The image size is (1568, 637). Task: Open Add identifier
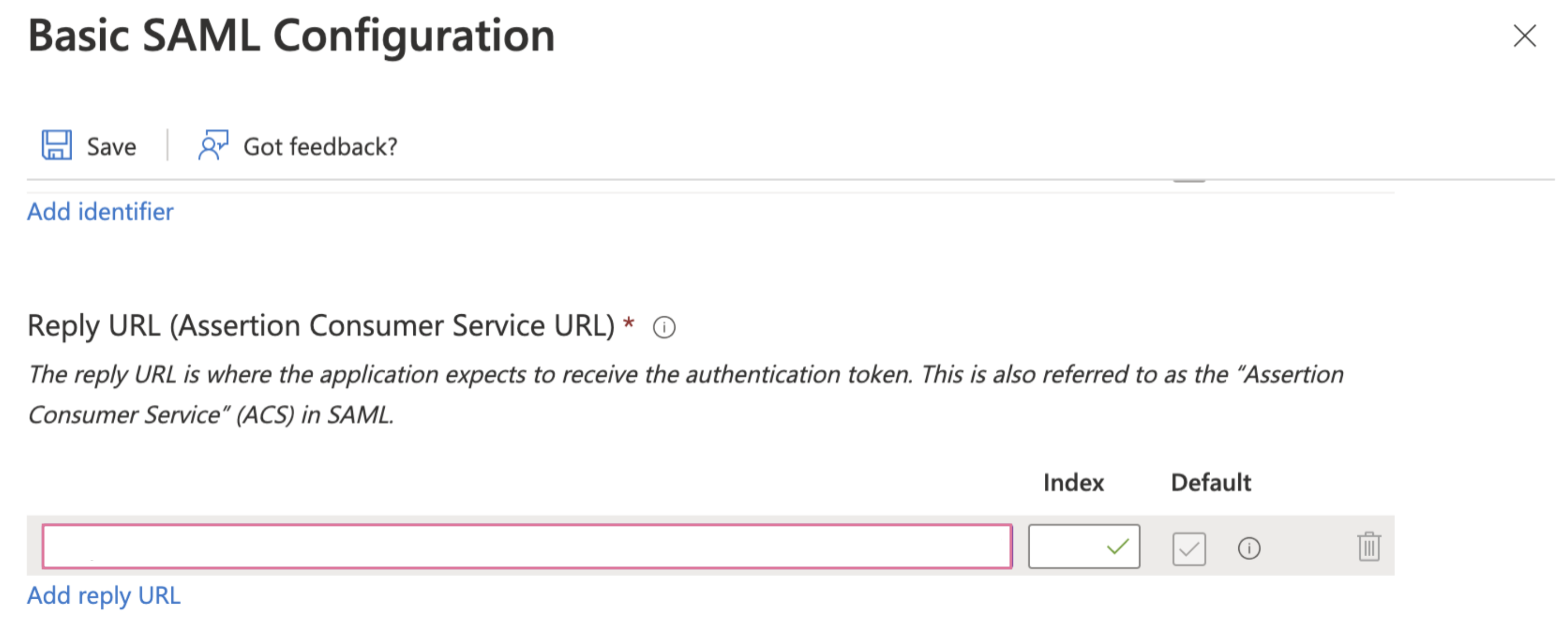tap(100, 211)
